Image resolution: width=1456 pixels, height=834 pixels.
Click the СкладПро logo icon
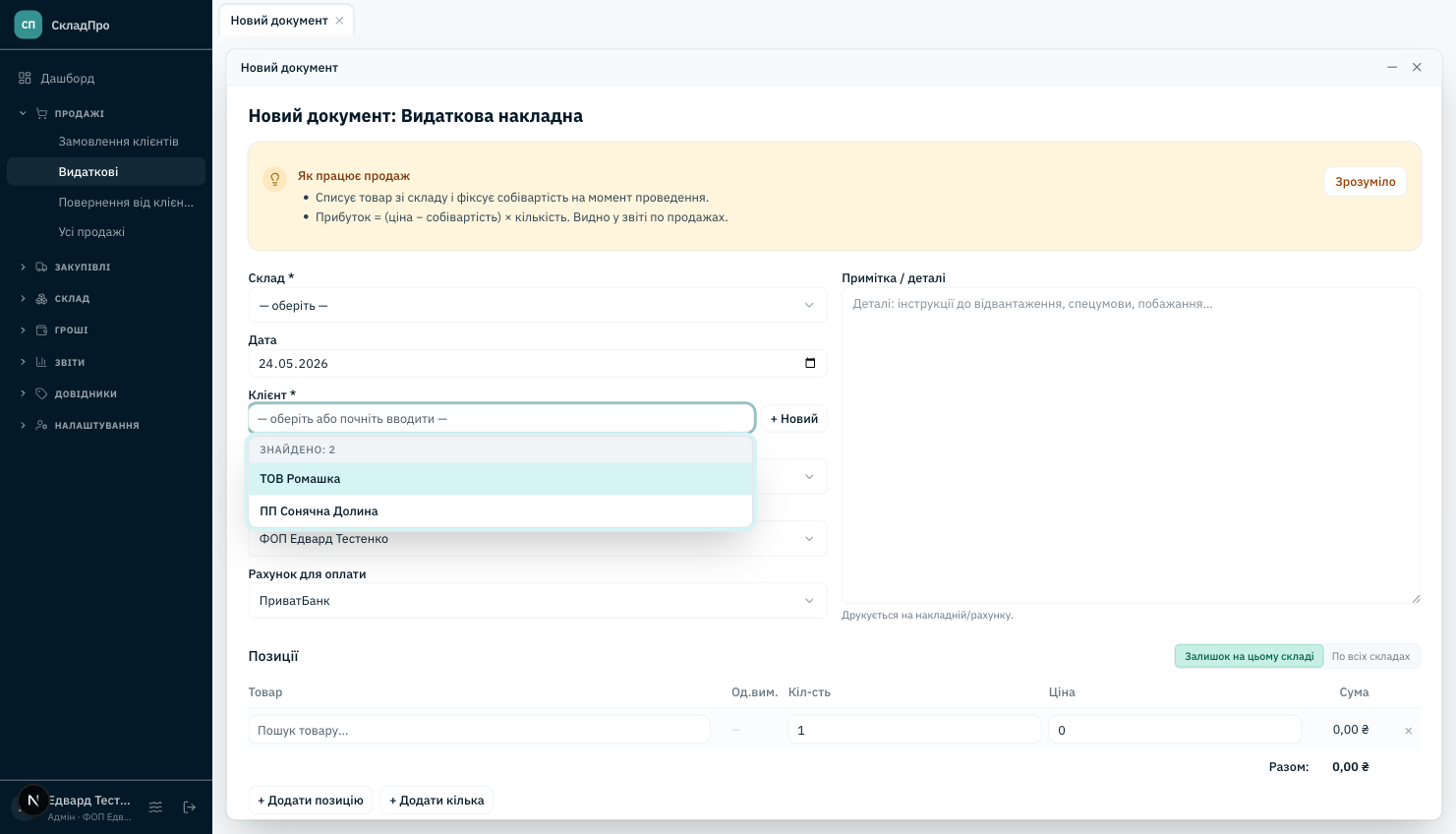29,25
